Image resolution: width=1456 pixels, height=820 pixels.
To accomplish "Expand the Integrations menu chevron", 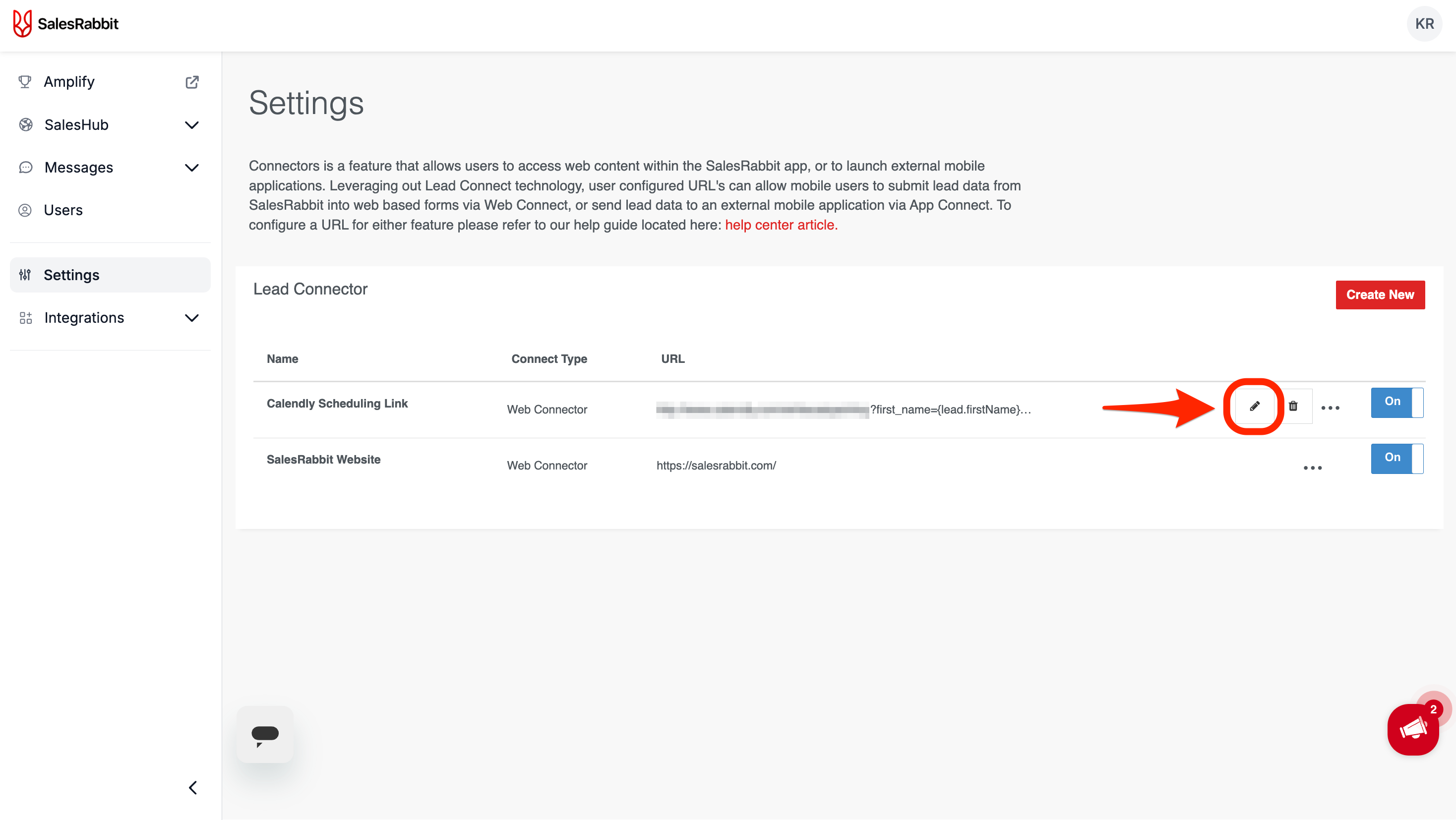I will (x=191, y=318).
